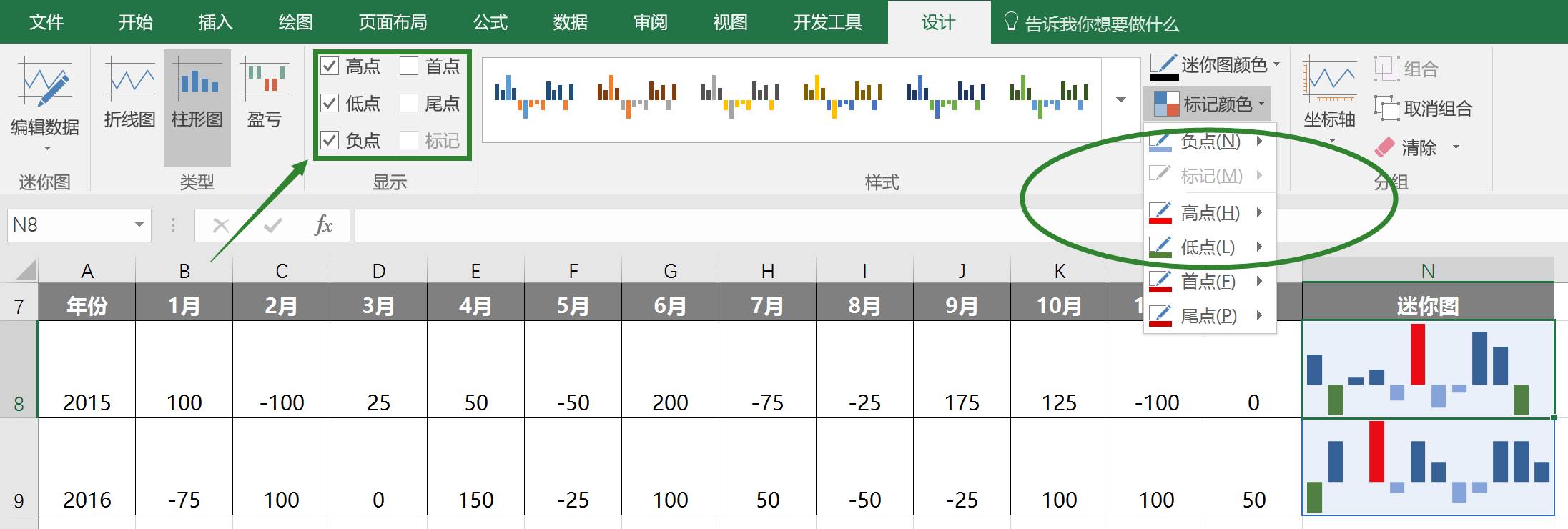Click the fx insert function icon
1568x529 pixels.
coord(323,225)
